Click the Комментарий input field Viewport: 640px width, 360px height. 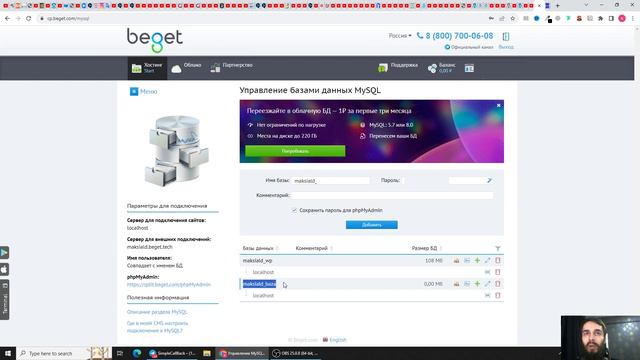click(392, 196)
